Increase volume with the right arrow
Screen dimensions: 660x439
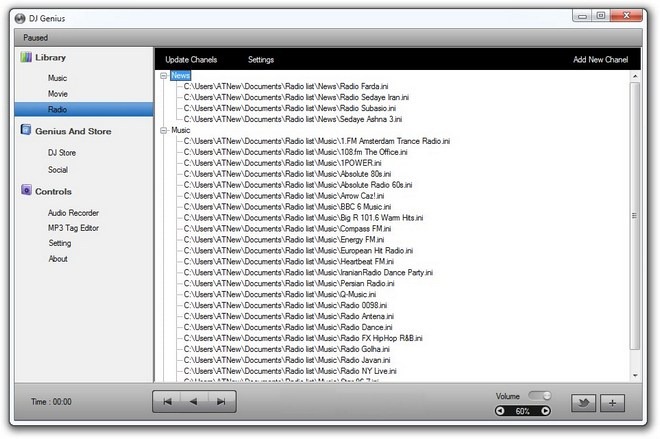point(545,411)
